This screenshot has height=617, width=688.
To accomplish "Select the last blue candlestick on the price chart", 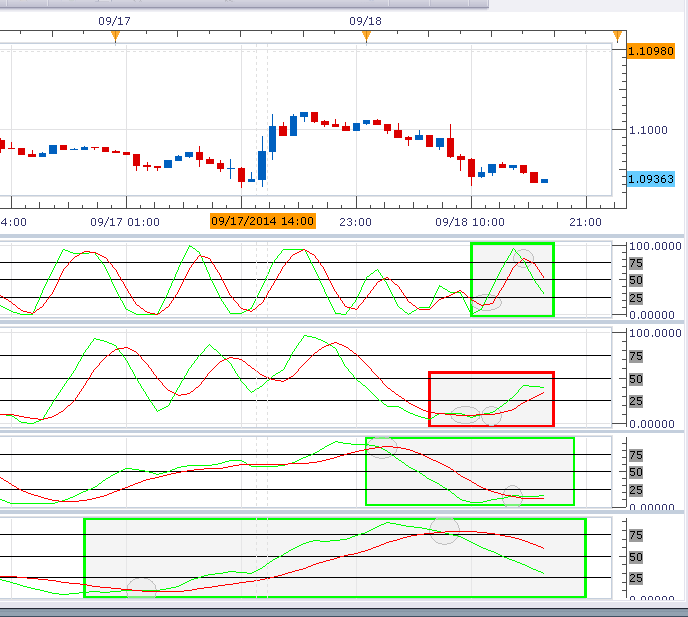I will coord(545,181).
